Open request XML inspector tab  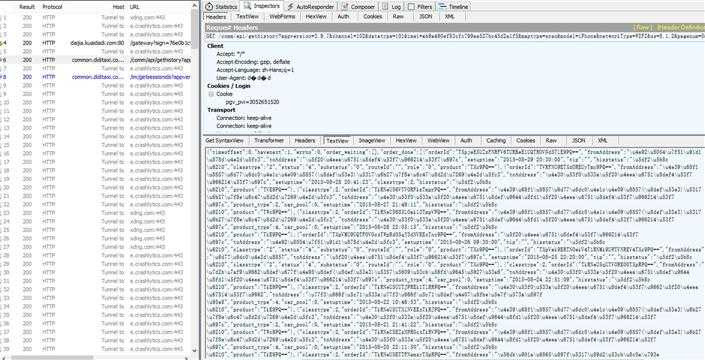450,17
